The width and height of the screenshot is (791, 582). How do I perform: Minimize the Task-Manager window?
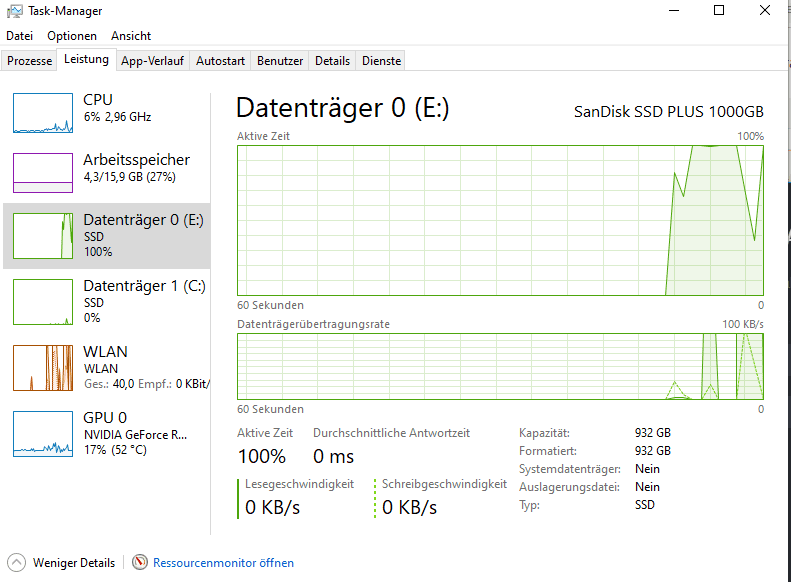(674, 11)
